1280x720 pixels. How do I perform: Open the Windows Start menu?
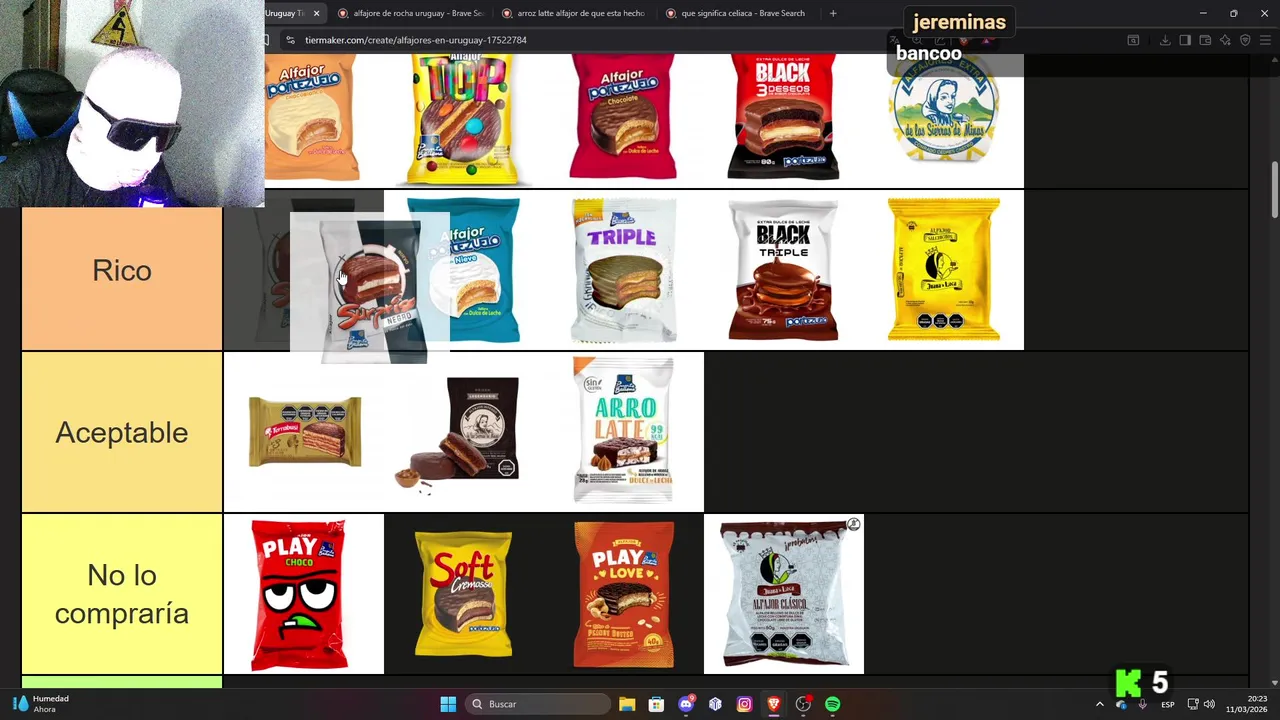pos(448,704)
